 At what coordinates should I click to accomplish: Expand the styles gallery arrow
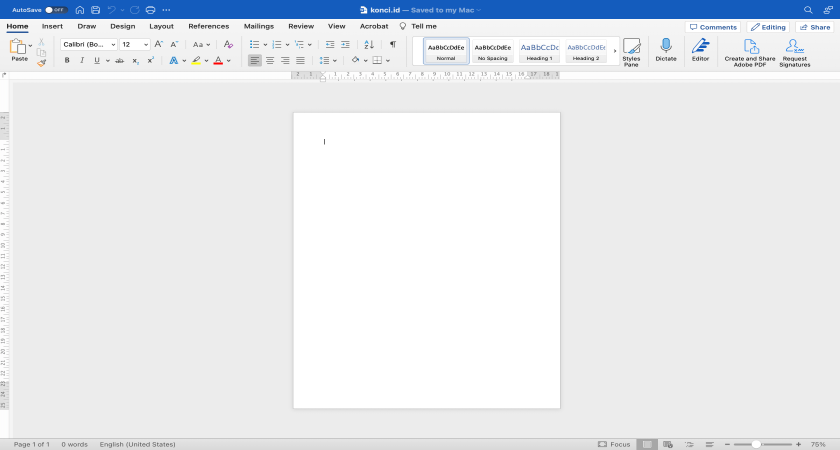pyautogui.click(x=614, y=51)
